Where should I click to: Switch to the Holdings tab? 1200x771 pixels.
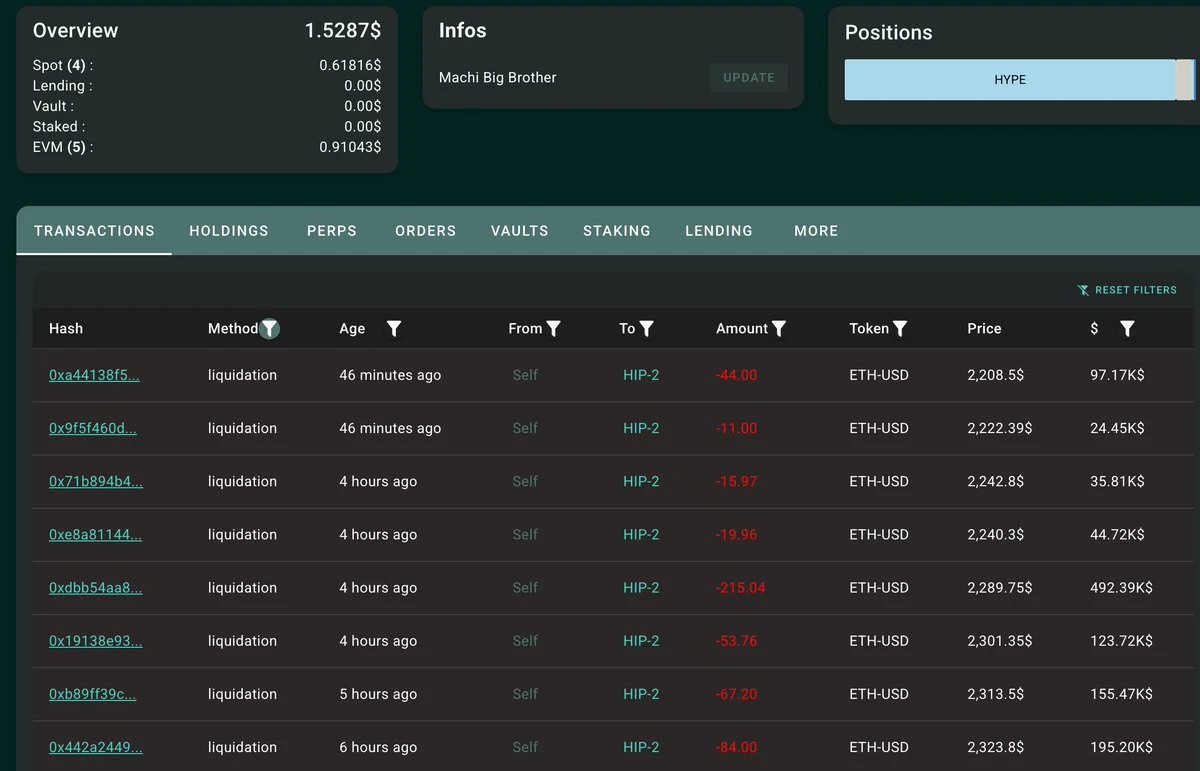point(229,231)
